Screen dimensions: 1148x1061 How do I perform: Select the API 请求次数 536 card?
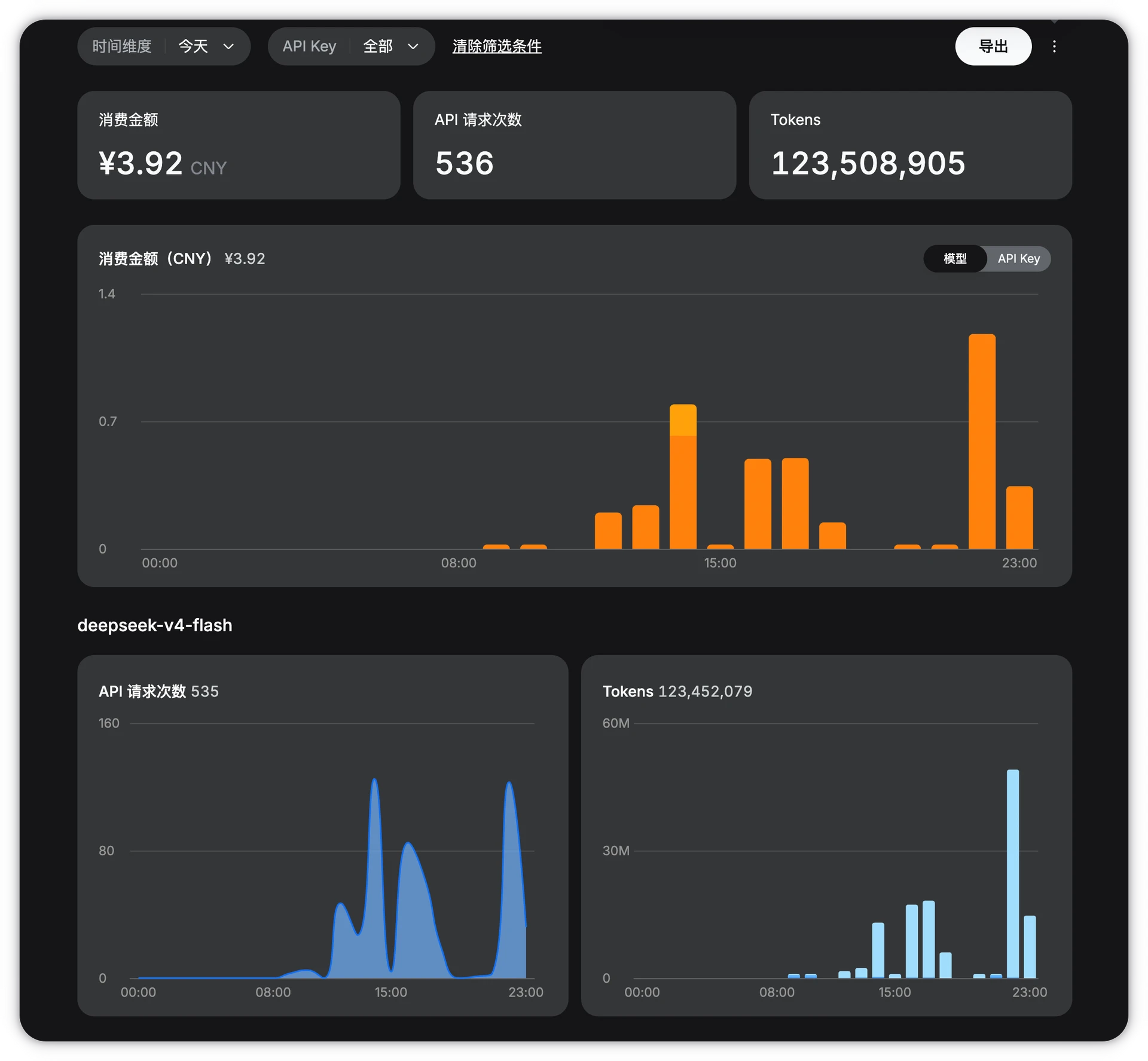coord(574,145)
